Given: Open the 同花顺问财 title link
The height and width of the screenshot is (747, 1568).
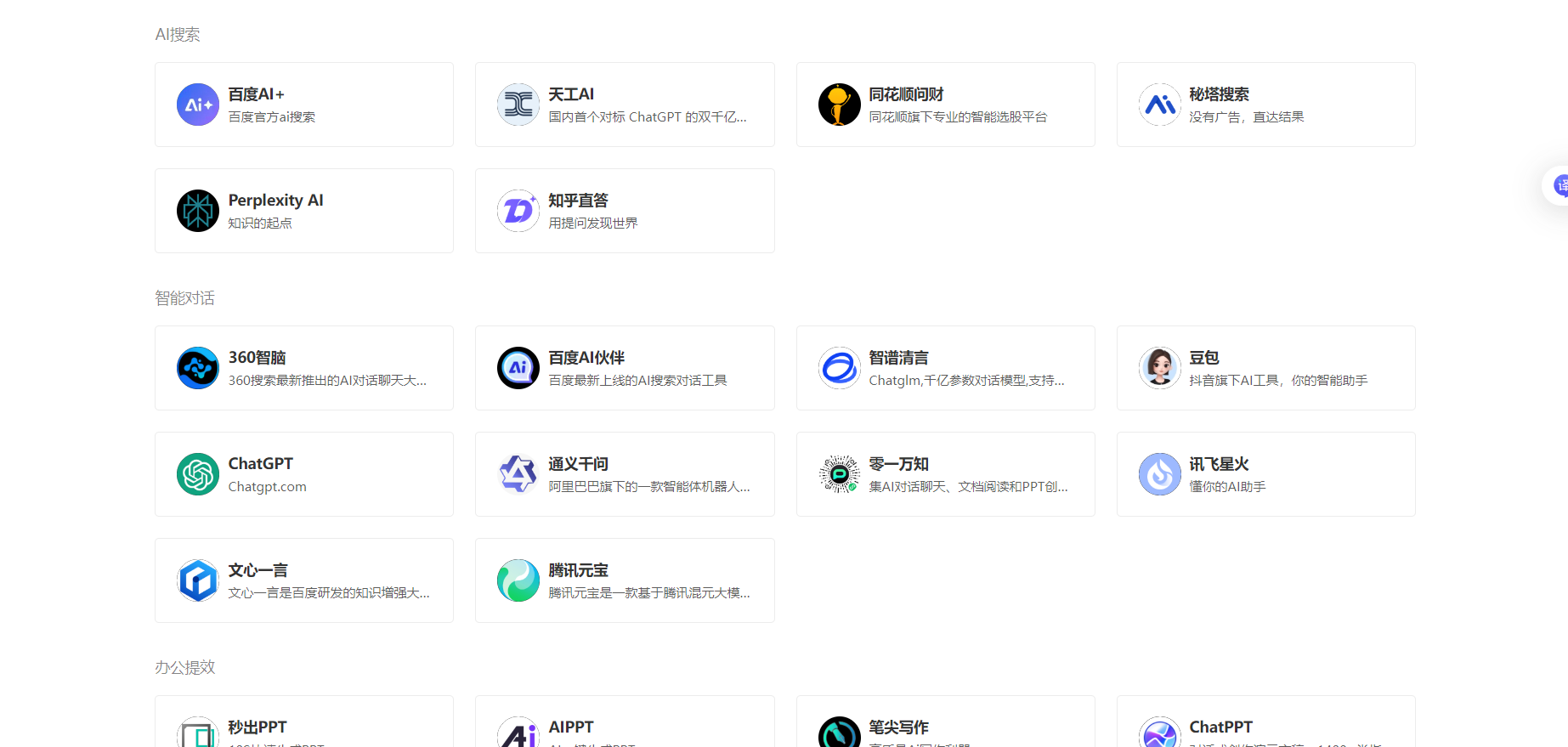Looking at the screenshot, I should pos(906,94).
